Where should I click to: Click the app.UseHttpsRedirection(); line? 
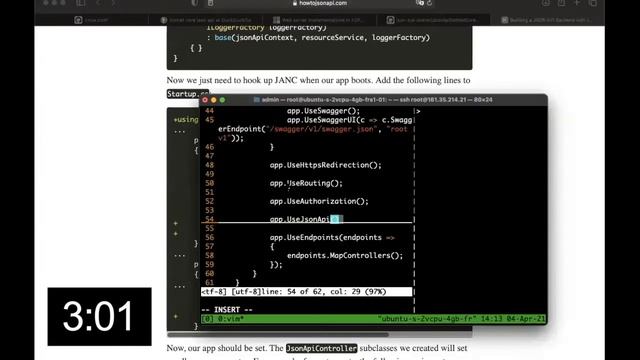(x=325, y=165)
